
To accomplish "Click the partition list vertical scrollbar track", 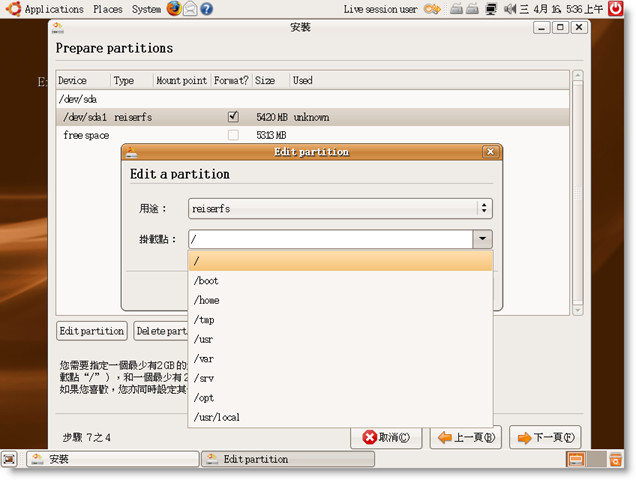I will point(578,193).
